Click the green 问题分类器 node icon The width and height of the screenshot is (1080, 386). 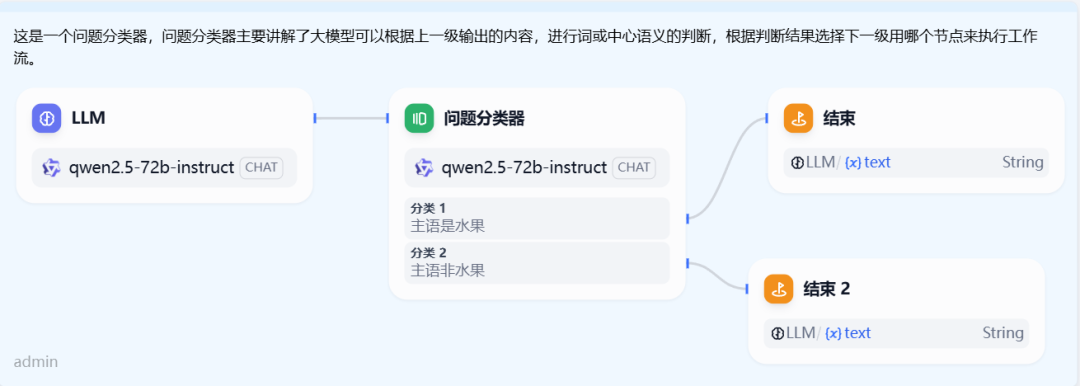coord(419,118)
